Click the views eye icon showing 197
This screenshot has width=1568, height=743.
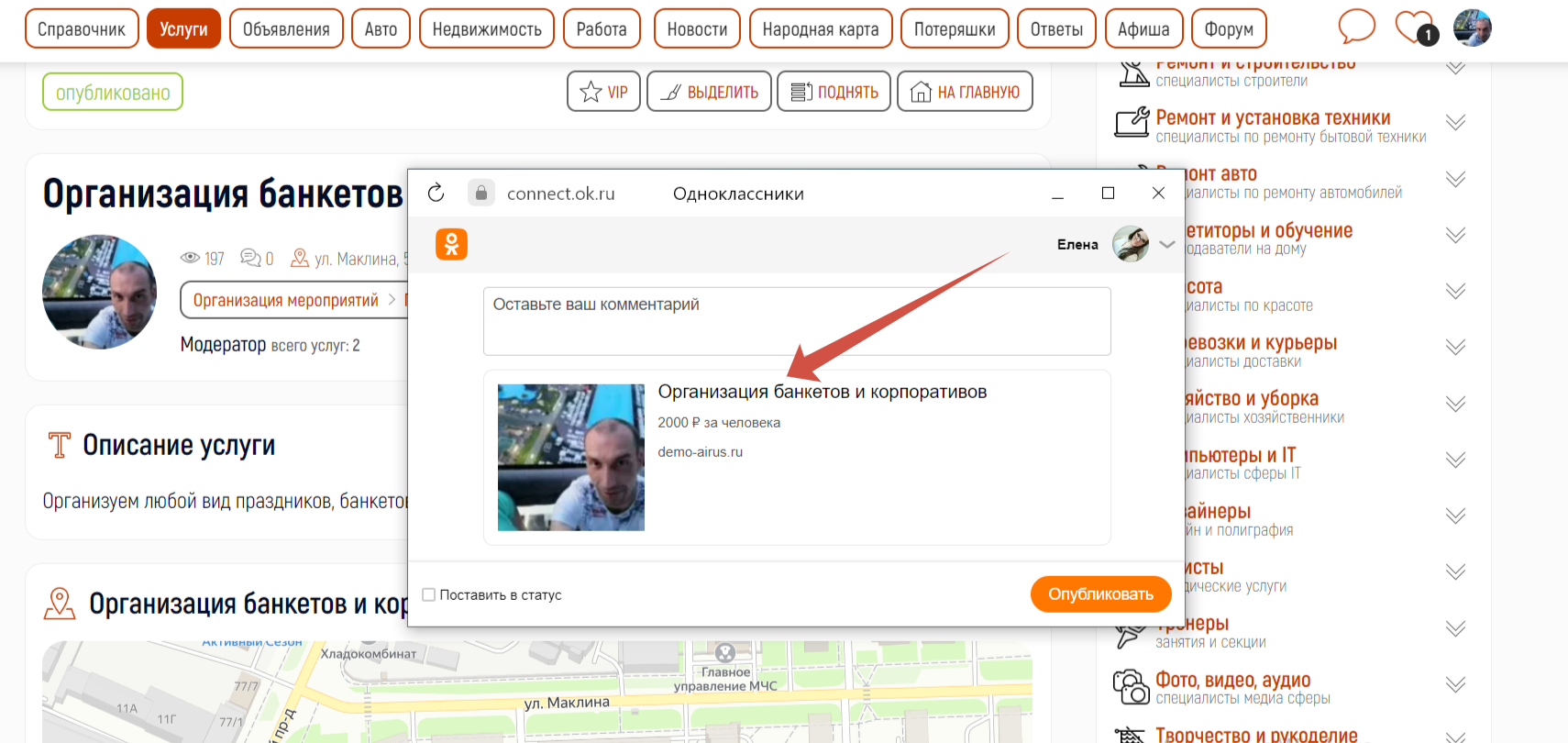(191, 259)
